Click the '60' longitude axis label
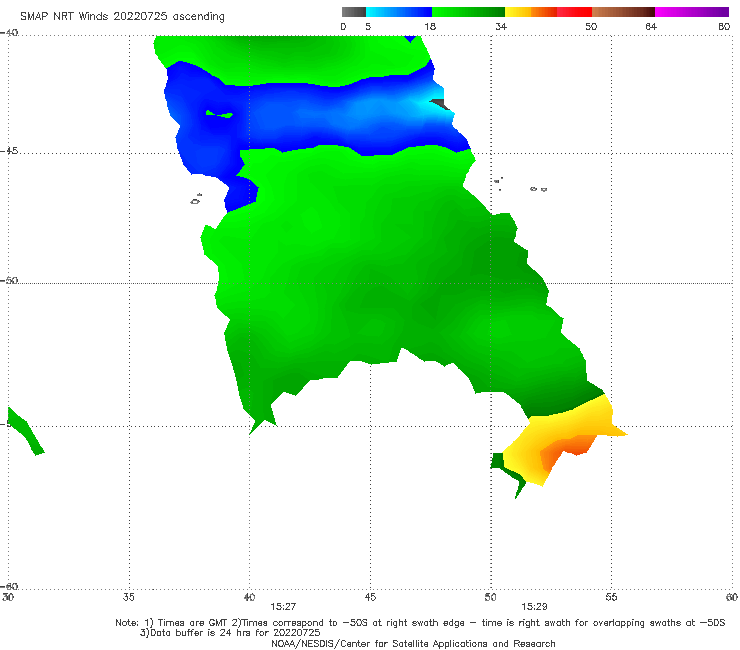 tap(732, 597)
